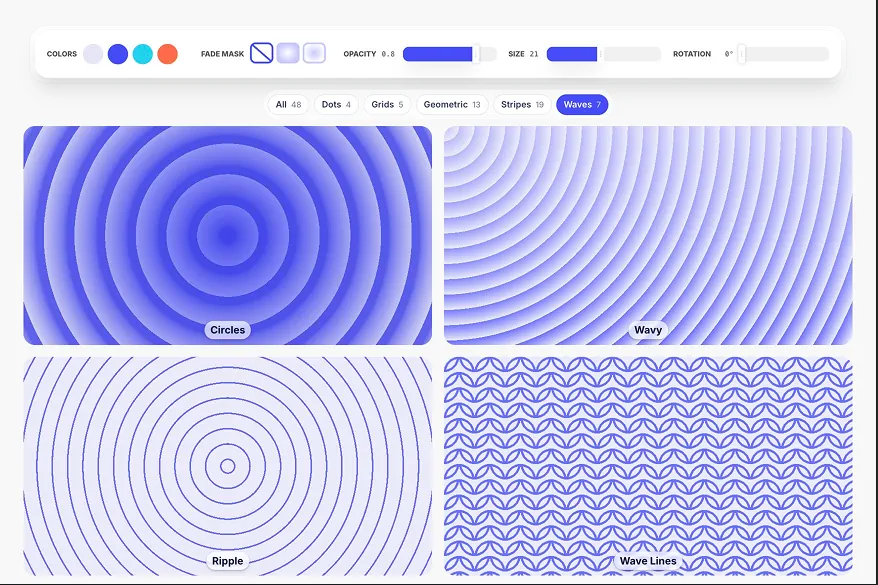This screenshot has height=585, width=878.
Task: Click the FADE MASK label
Action: click(x=222, y=54)
